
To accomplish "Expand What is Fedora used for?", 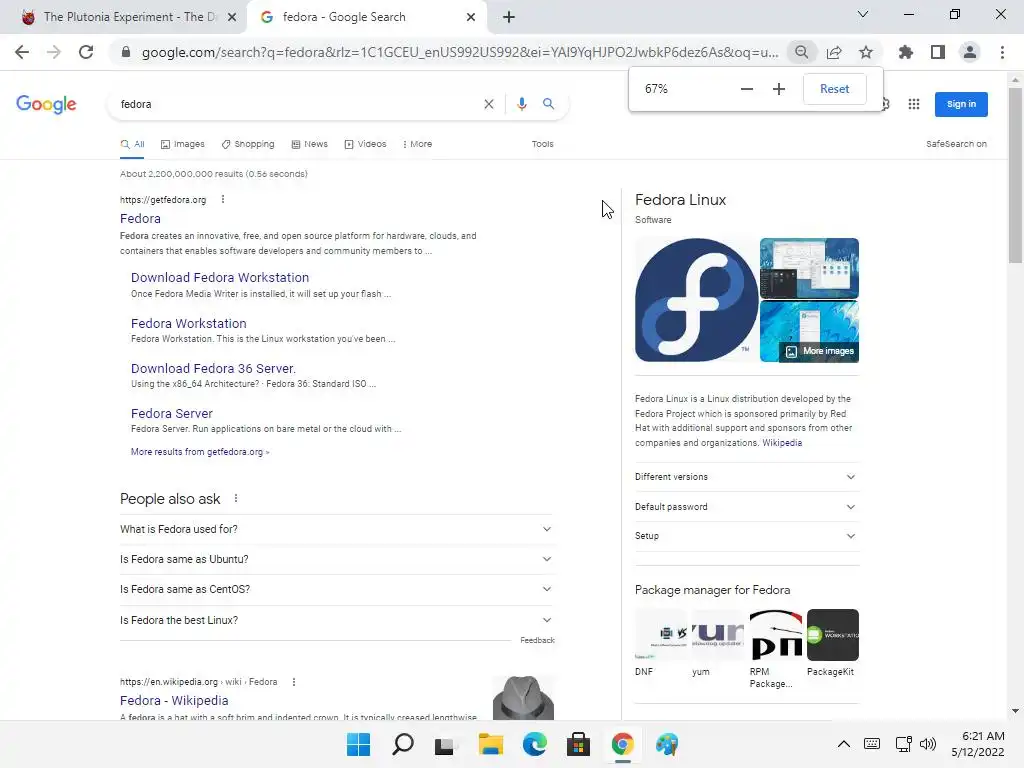I will click(x=336, y=529).
